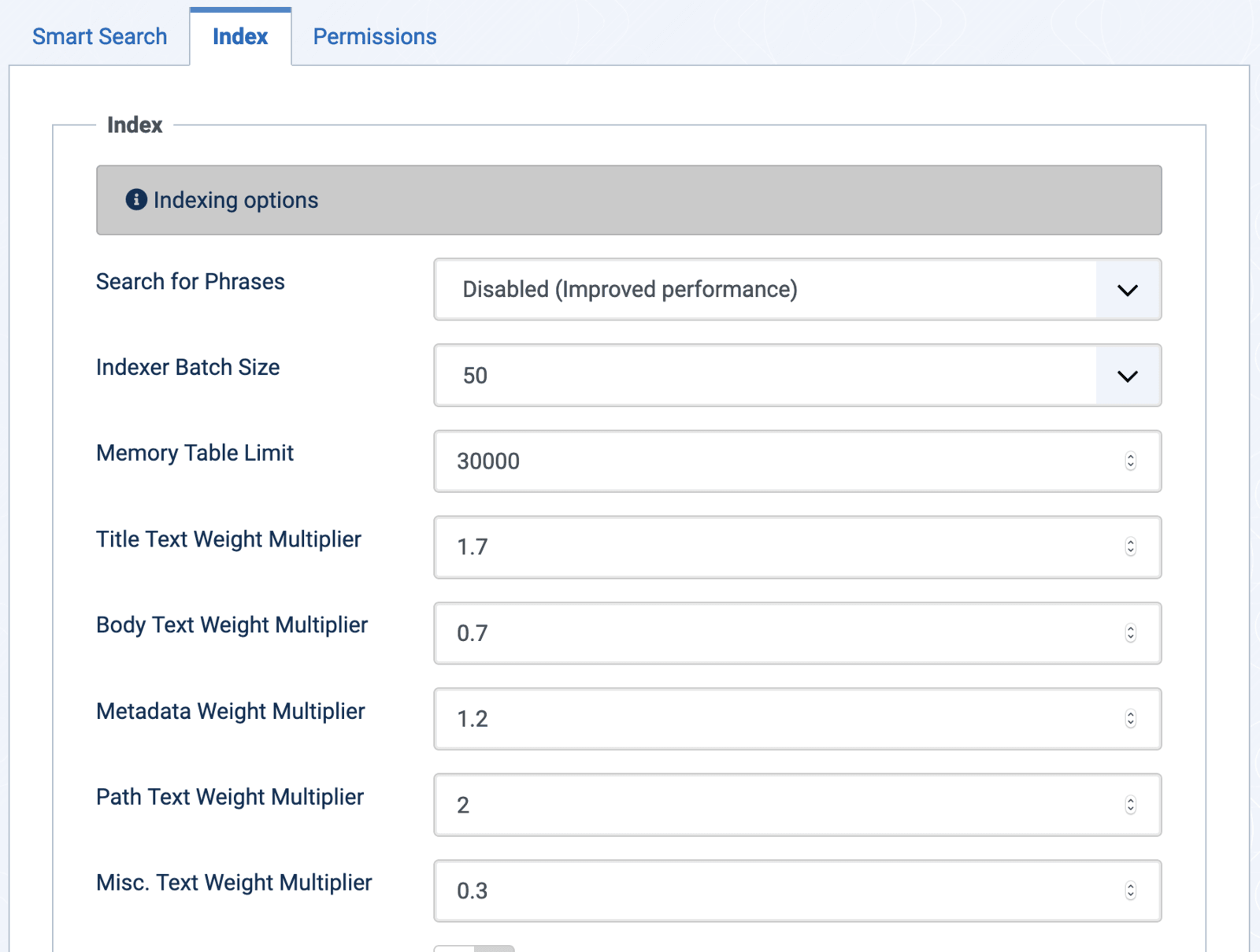Increase the Misc. Text Weight Multiplier with its stepper
Screen dimensions: 1260x952
(1131, 887)
